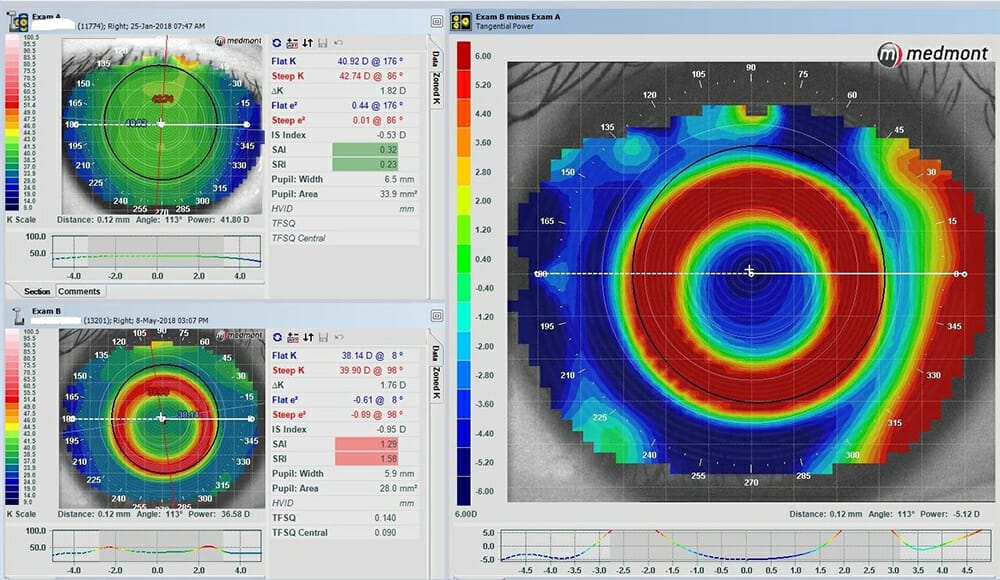Click the refresh icon in Exam B's data toolbar
Image resolution: width=1000 pixels, height=580 pixels.
[x=278, y=337]
